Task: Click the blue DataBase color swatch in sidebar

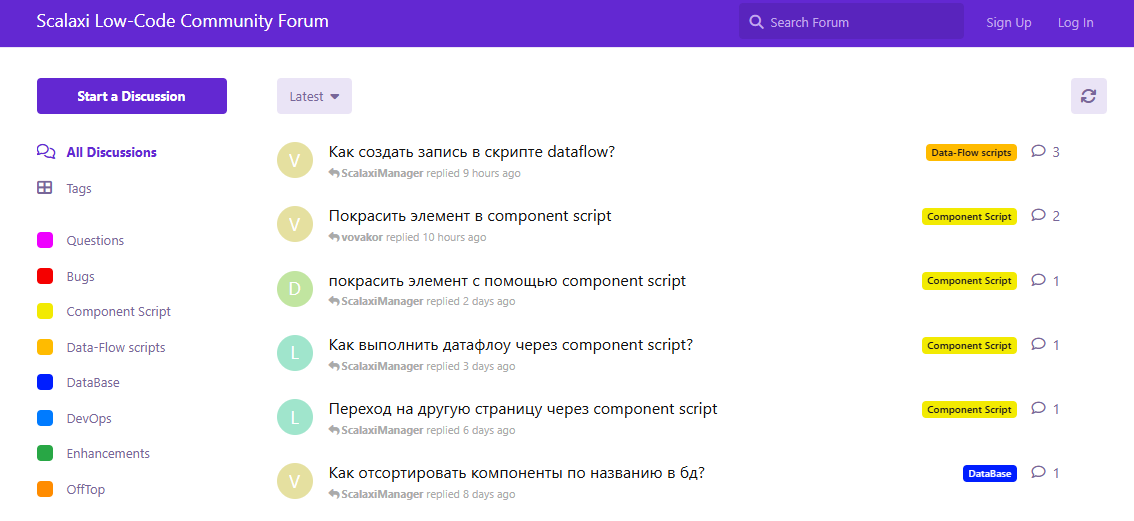Action: [45, 383]
